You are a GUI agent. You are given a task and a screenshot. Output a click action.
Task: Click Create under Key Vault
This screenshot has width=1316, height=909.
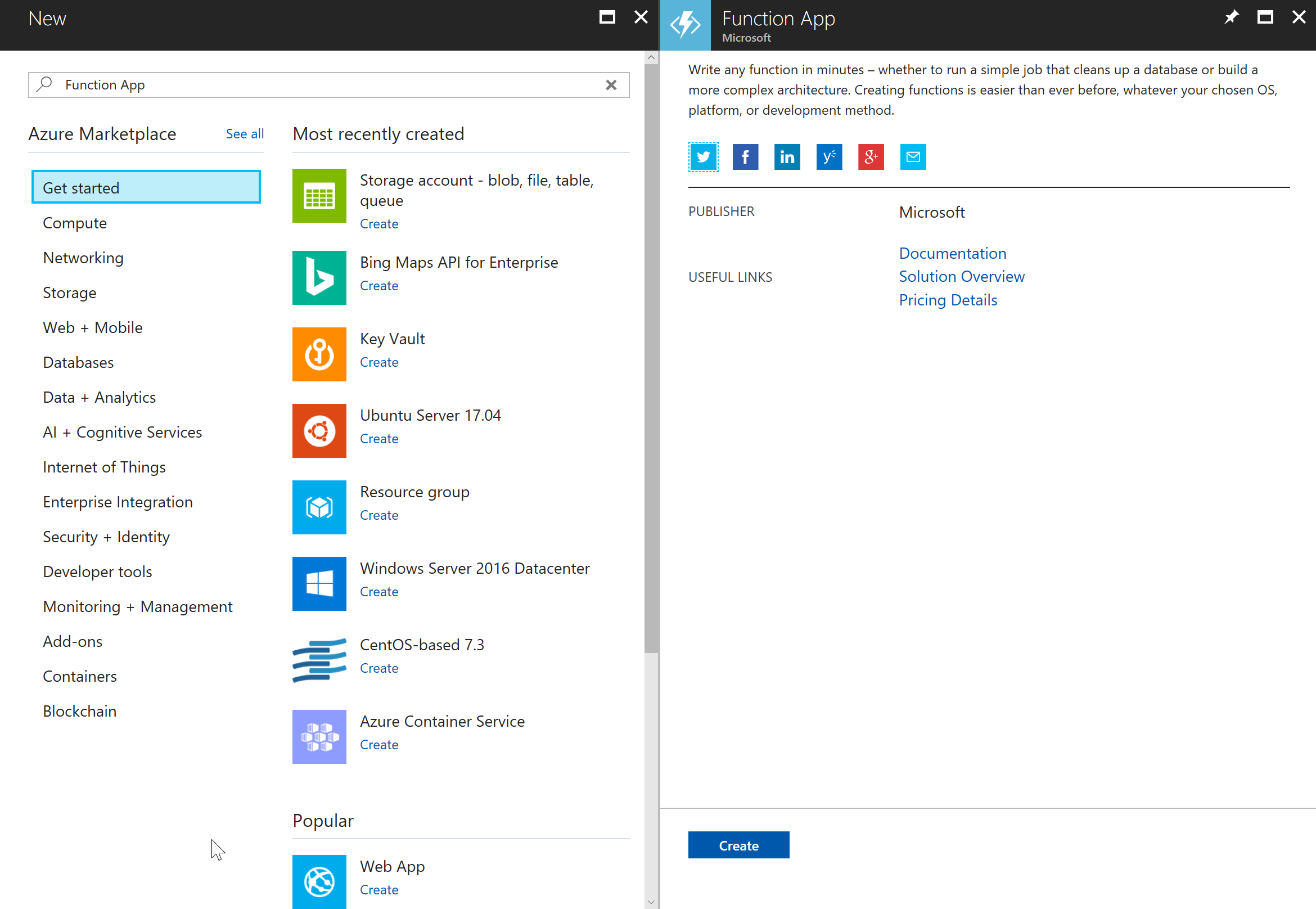click(x=379, y=362)
